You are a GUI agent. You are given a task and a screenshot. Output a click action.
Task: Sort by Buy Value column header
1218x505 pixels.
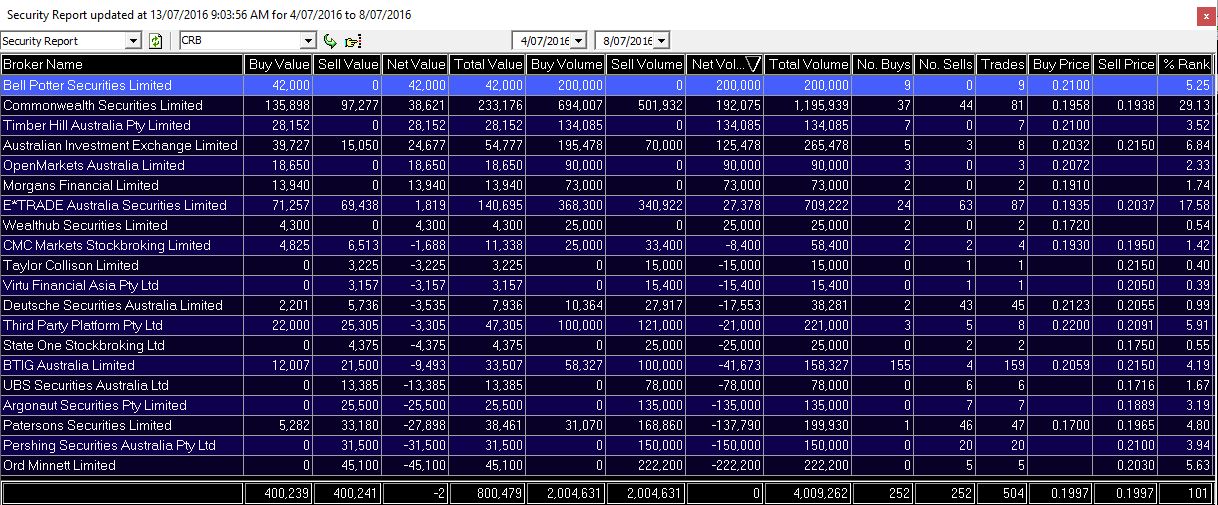[279, 65]
